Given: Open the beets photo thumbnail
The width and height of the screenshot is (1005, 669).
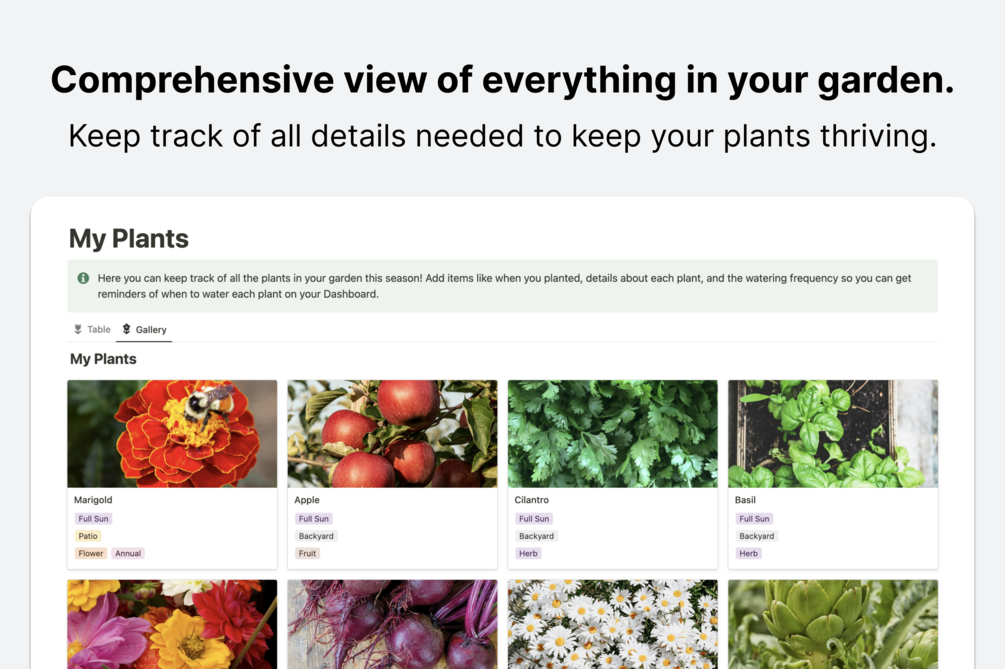Looking at the screenshot, I should click(x=392, y=624).
